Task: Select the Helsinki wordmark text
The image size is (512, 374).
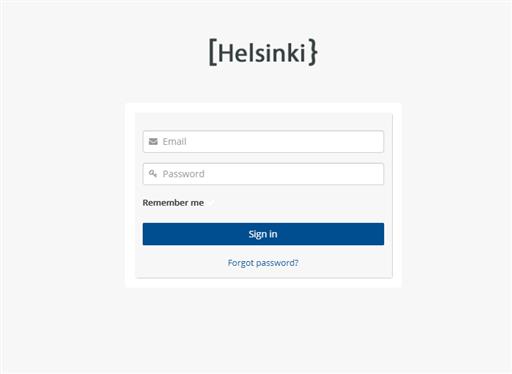Action: (x=262, y=53)
